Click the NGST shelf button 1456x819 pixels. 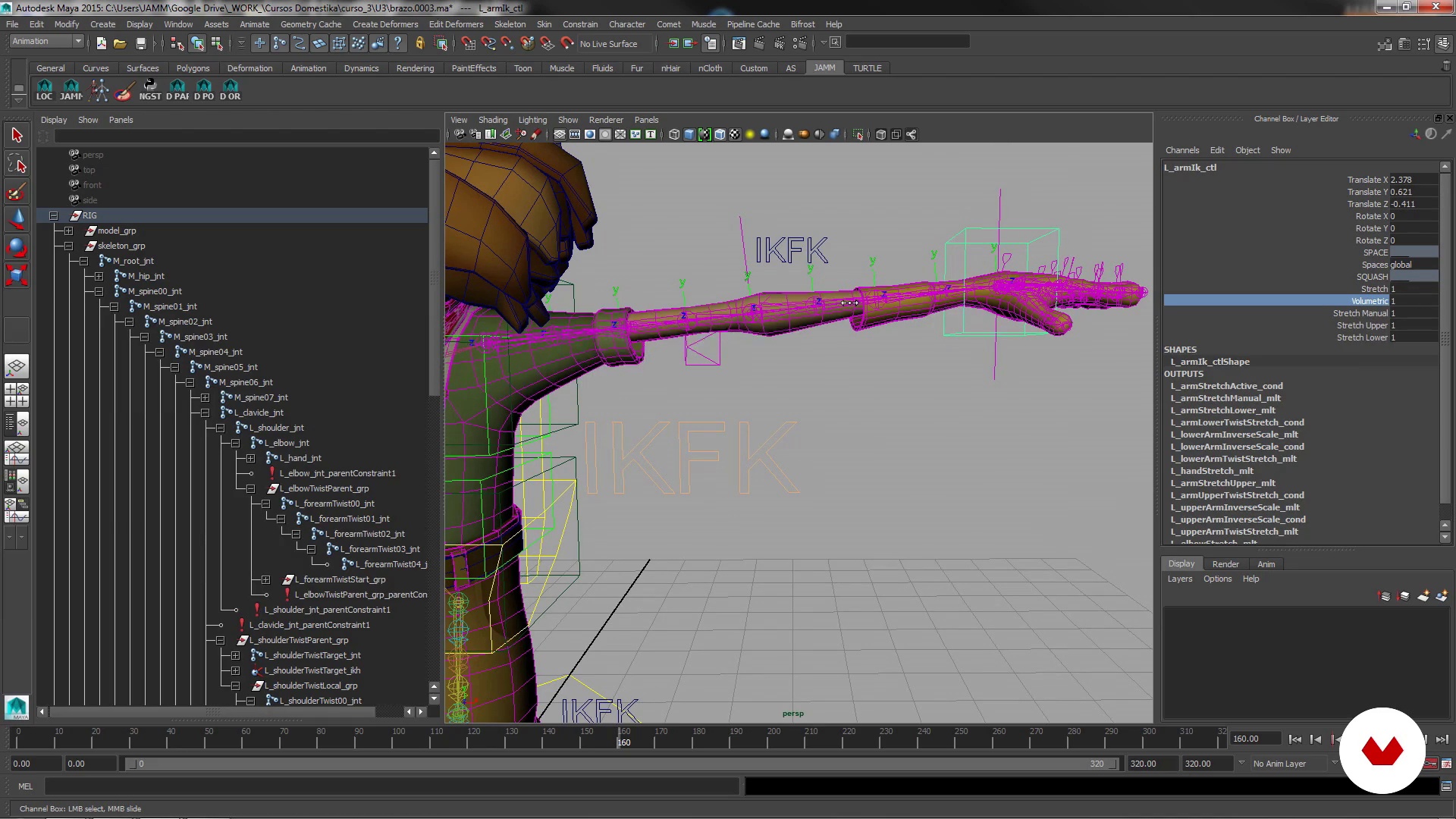[150, 89]
